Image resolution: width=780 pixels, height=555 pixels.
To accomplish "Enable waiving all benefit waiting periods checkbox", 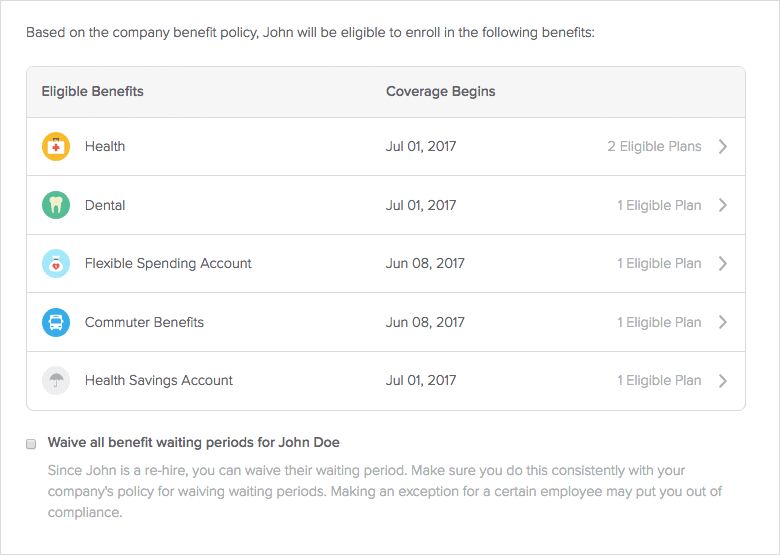I will [x=31, y=444].
